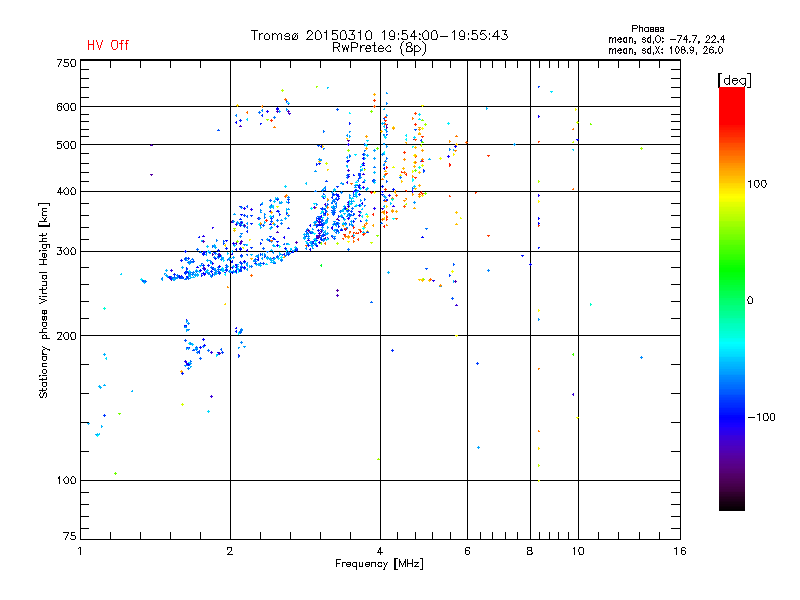Viewport: 800px width, 600px height.
Task: Click the 75 tick on height axis
Action: [x=70, y=539]
